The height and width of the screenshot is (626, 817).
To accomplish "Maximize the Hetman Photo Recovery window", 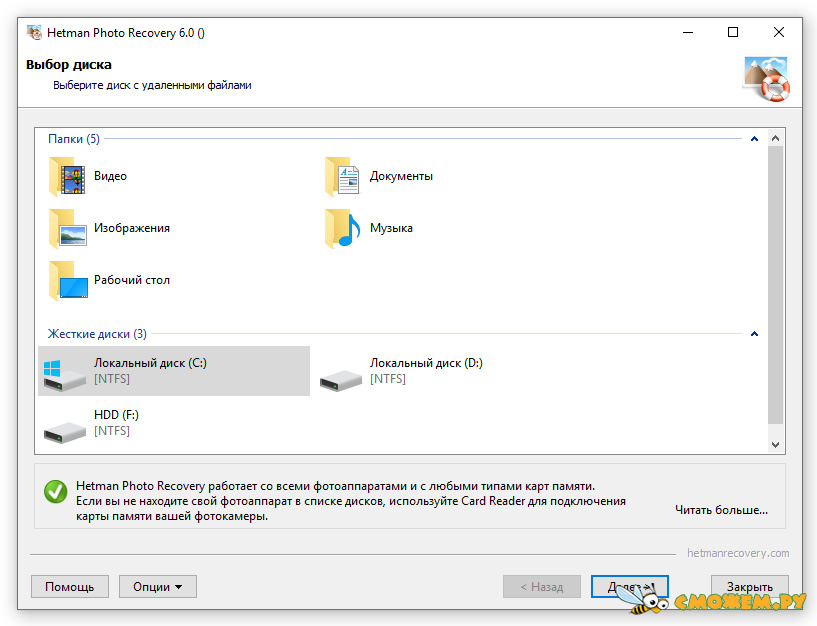I will tap(733, 32).
